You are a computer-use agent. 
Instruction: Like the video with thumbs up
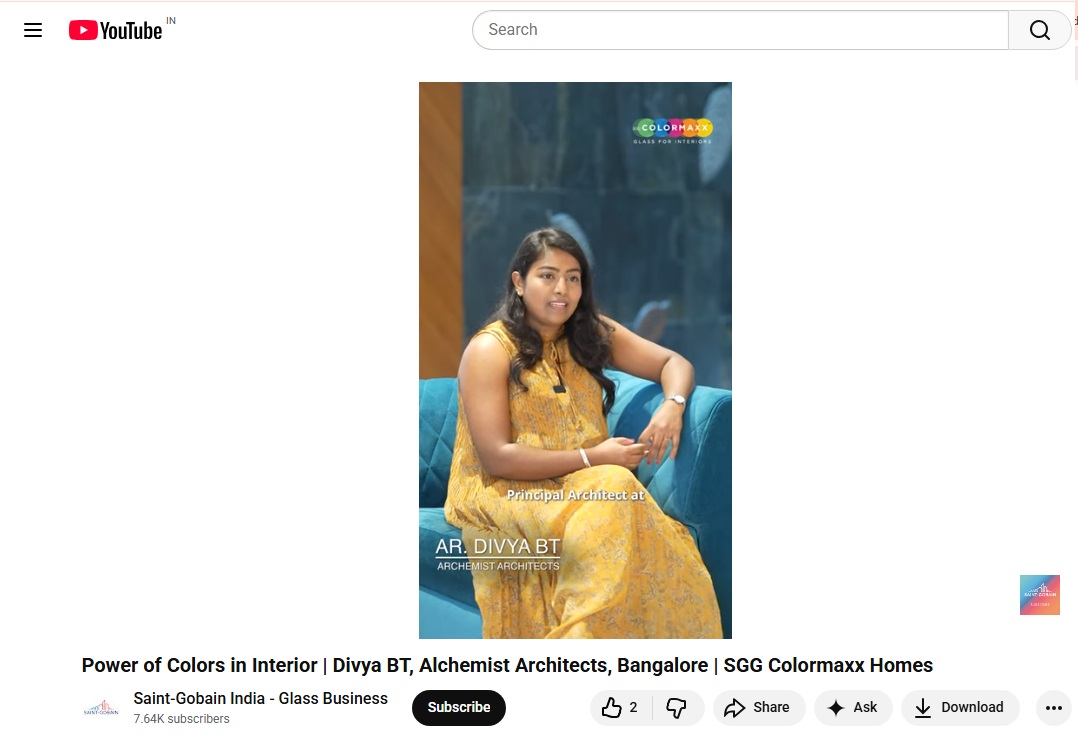(x=621, y=707)
